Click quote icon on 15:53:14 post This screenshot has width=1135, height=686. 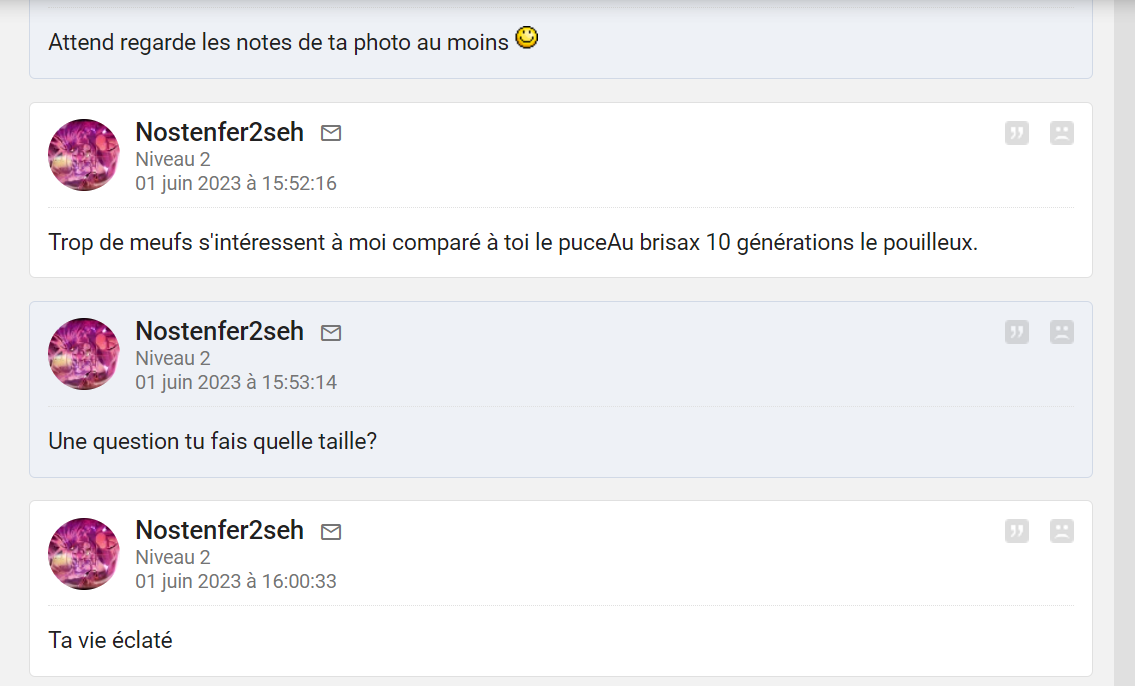tap(1017, 332)
